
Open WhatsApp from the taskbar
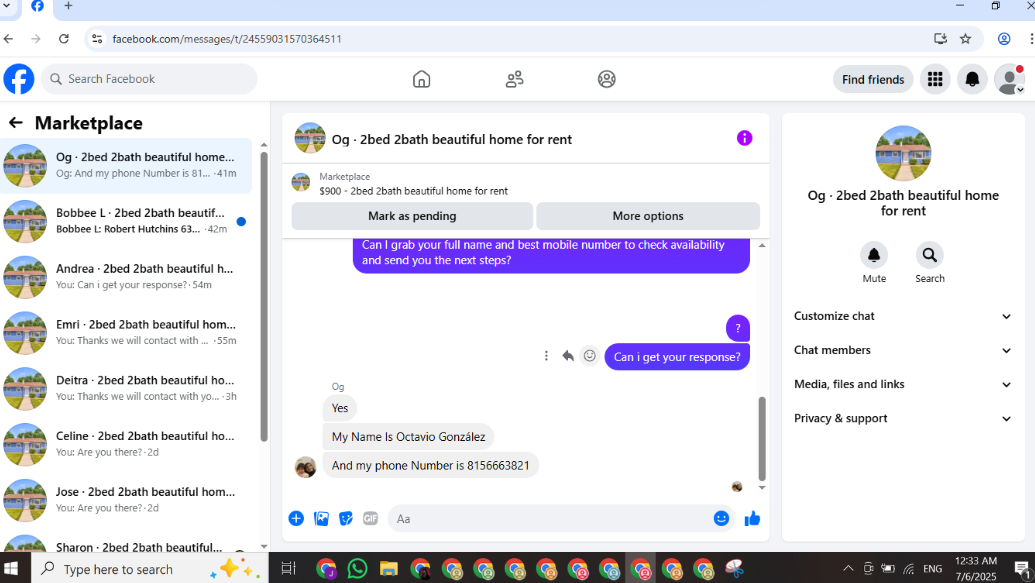click(x=357, y=568)
